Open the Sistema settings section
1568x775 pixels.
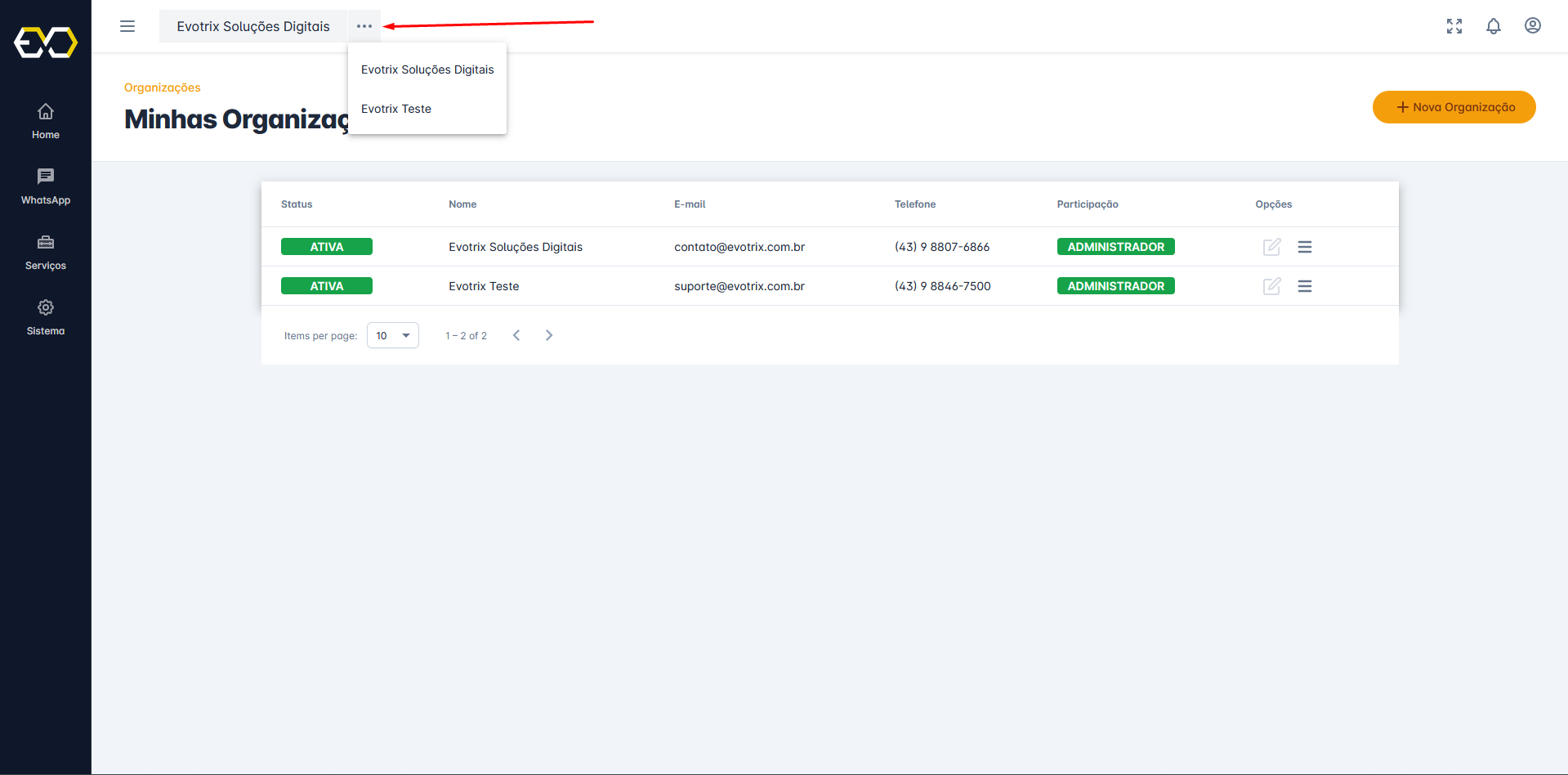[x=46, y=317]
